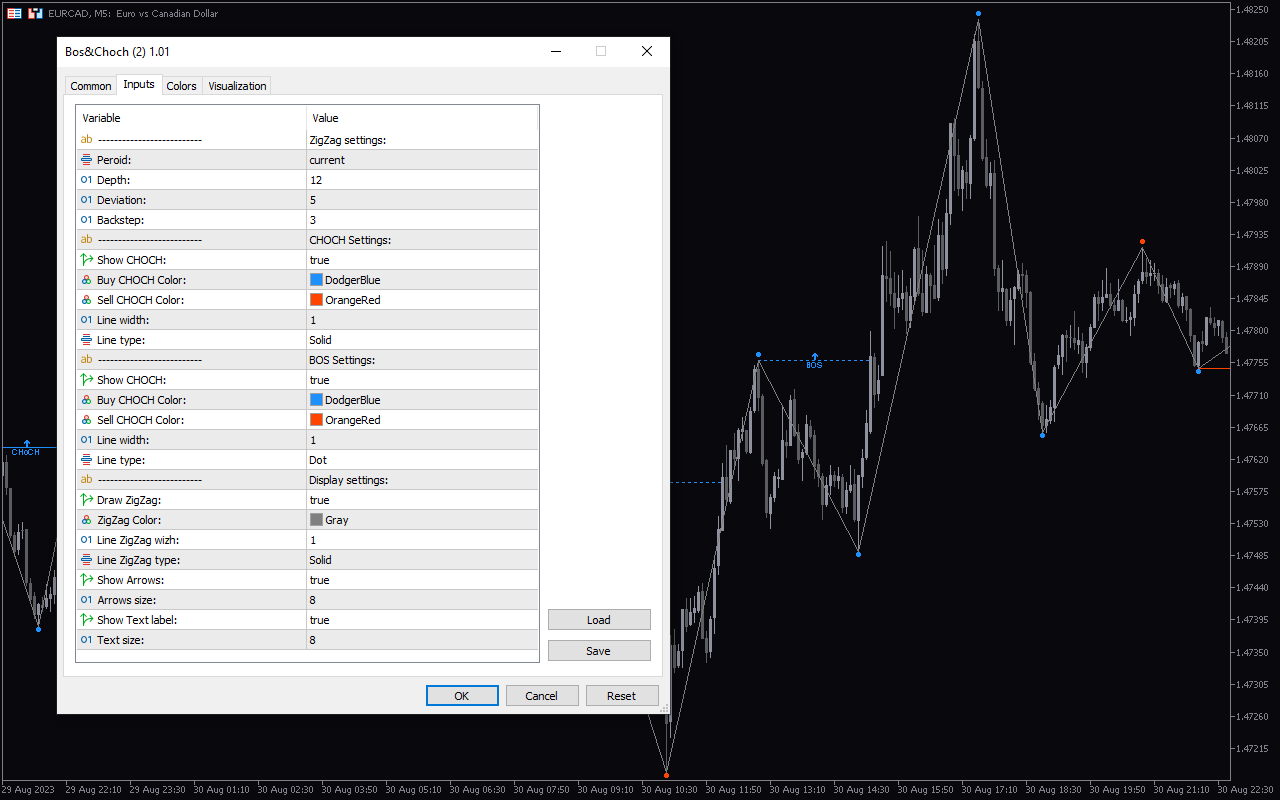Click the Show Arrows boolean icon
This screenshot has height=800, width=1280.
(x=86, y=580)
